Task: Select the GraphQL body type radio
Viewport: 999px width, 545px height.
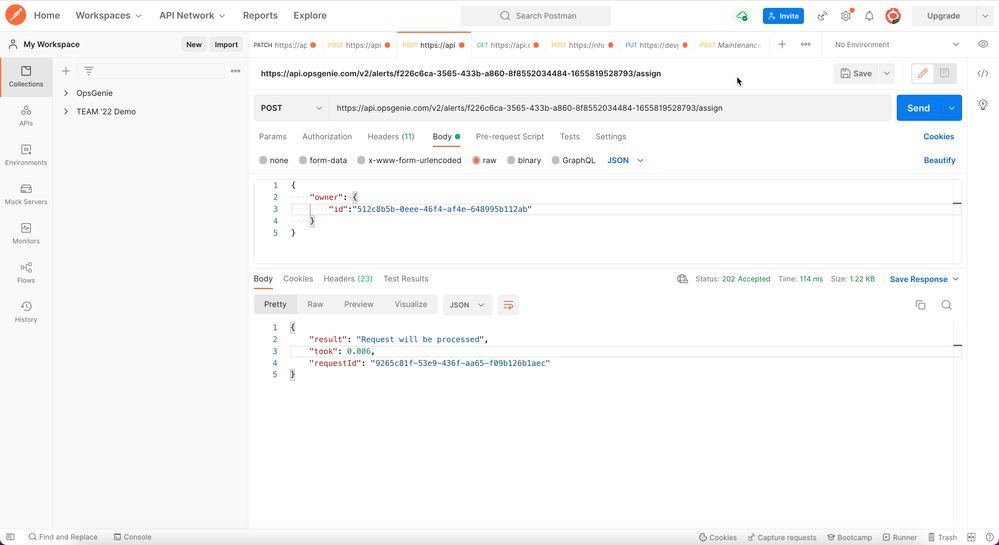Action: pyautogui.click(x=556, y=161)
